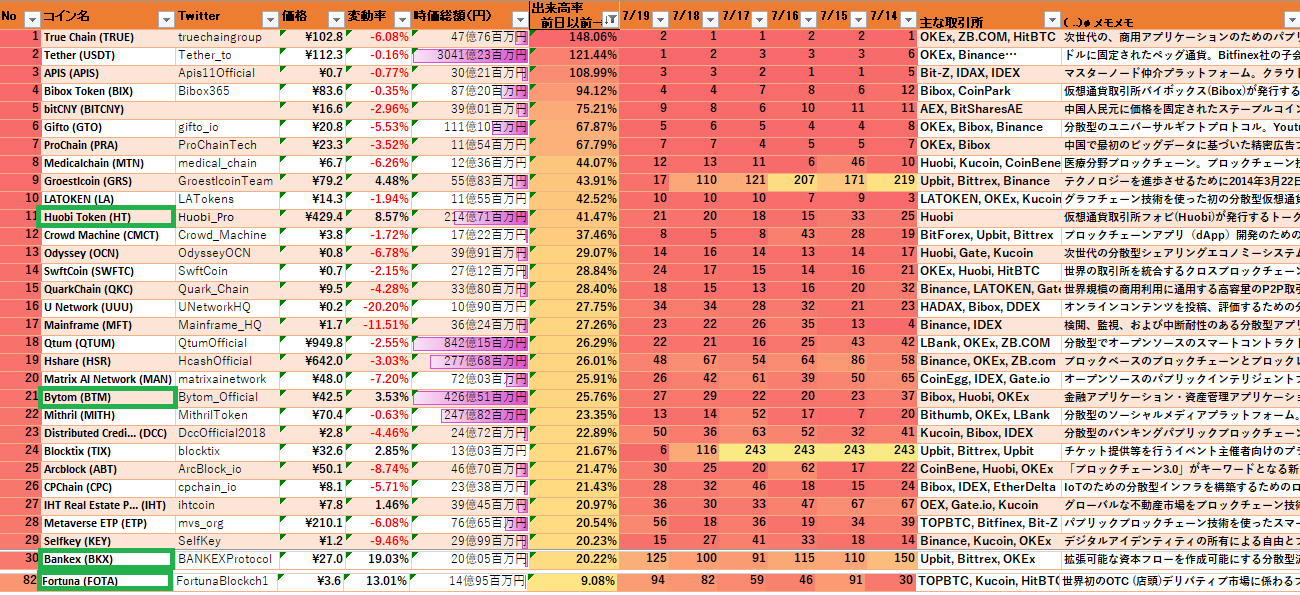
Task: Open the No column filter dropdown
Action: coord(31,20)
